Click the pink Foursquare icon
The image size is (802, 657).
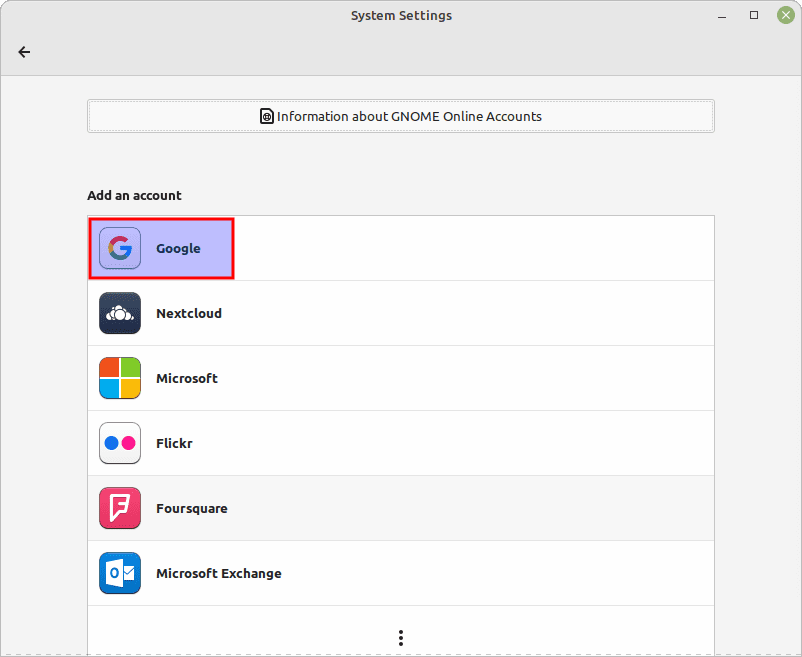[120, 508]
